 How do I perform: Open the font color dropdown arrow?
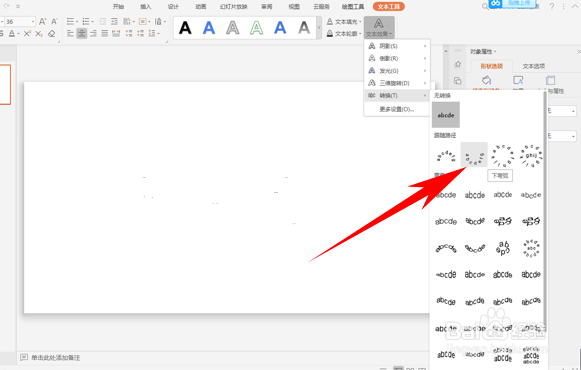tap(19, 34)
